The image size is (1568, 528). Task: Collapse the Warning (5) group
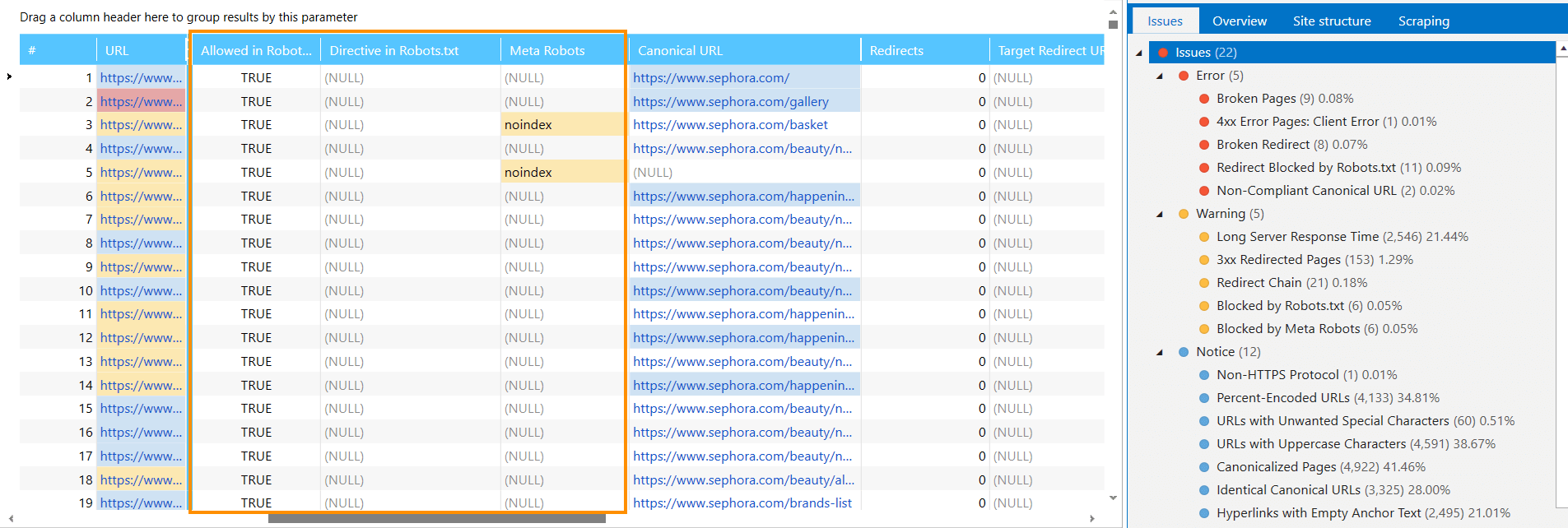coord(1160,214)
